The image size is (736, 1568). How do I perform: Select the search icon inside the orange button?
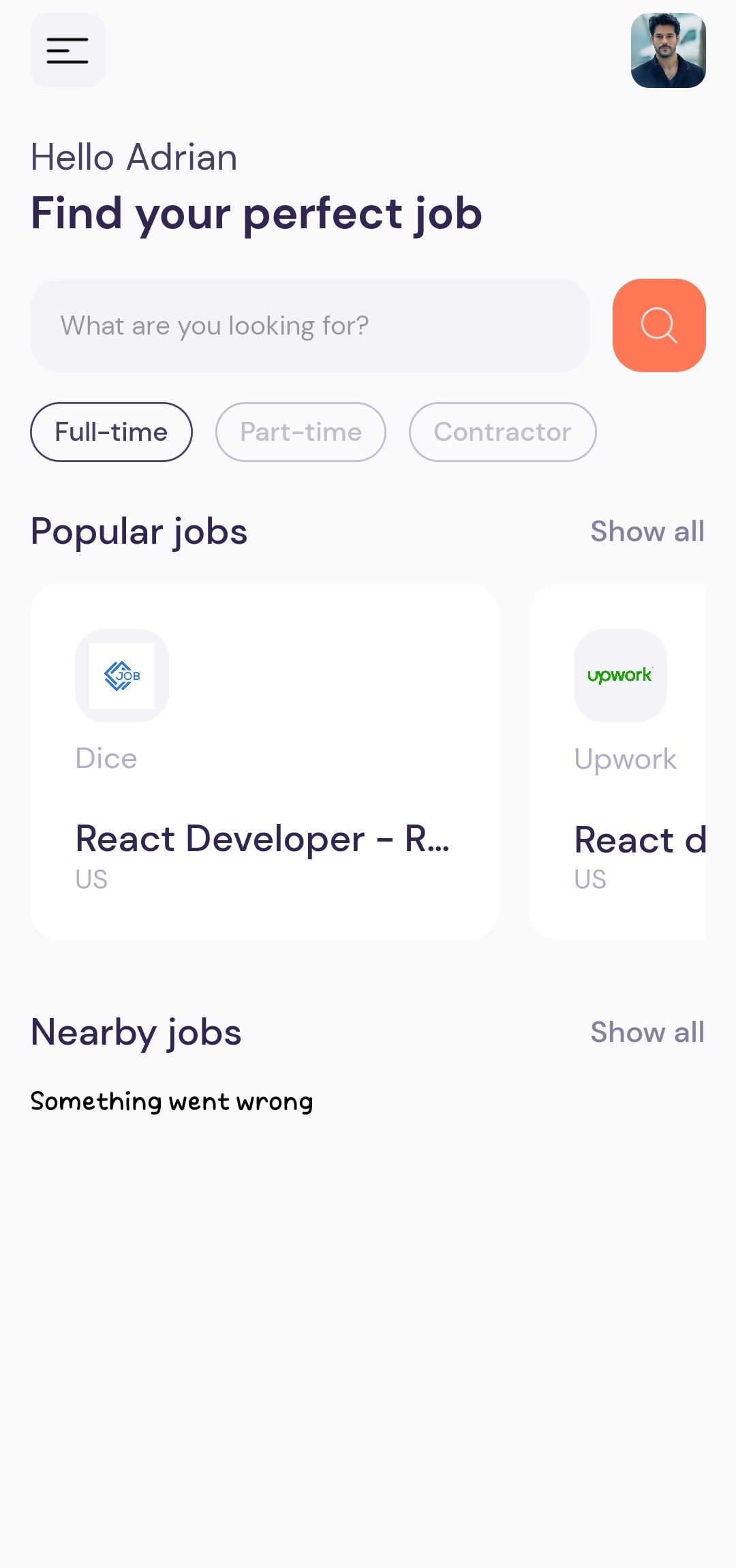(x=658, y=325)
